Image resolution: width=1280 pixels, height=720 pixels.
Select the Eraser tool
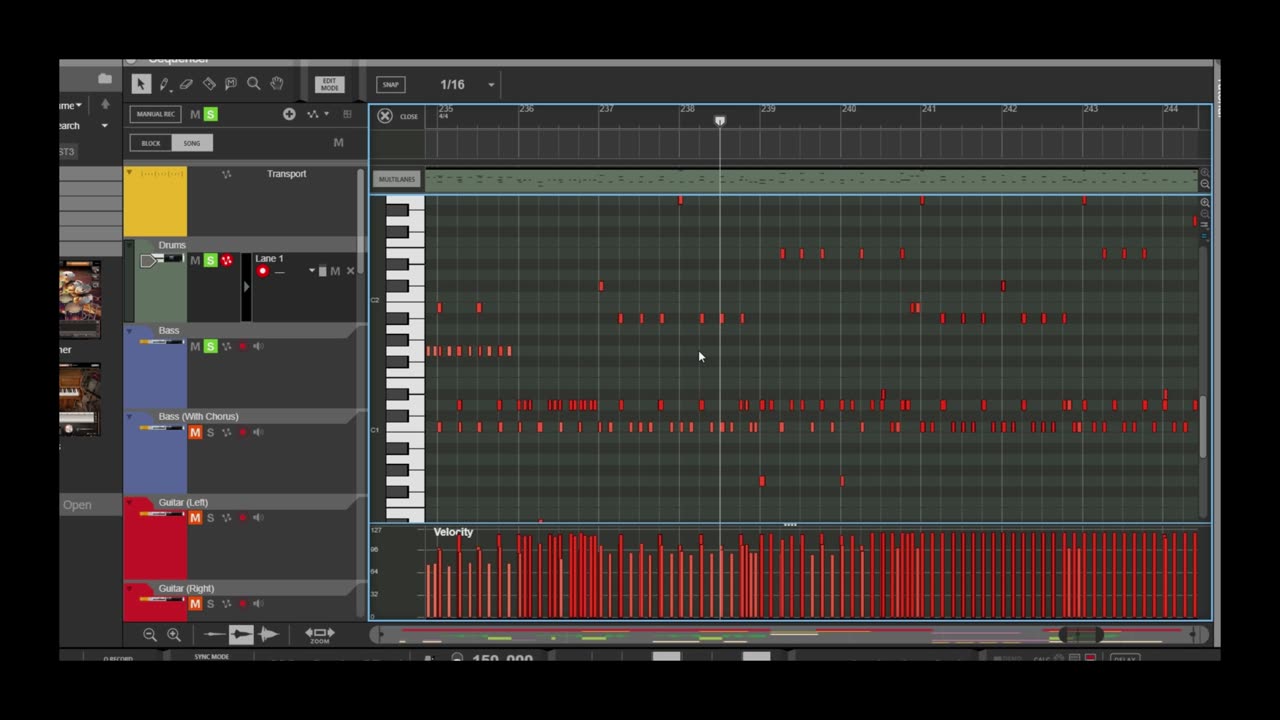pyautogui.click(x=186, y=84)
